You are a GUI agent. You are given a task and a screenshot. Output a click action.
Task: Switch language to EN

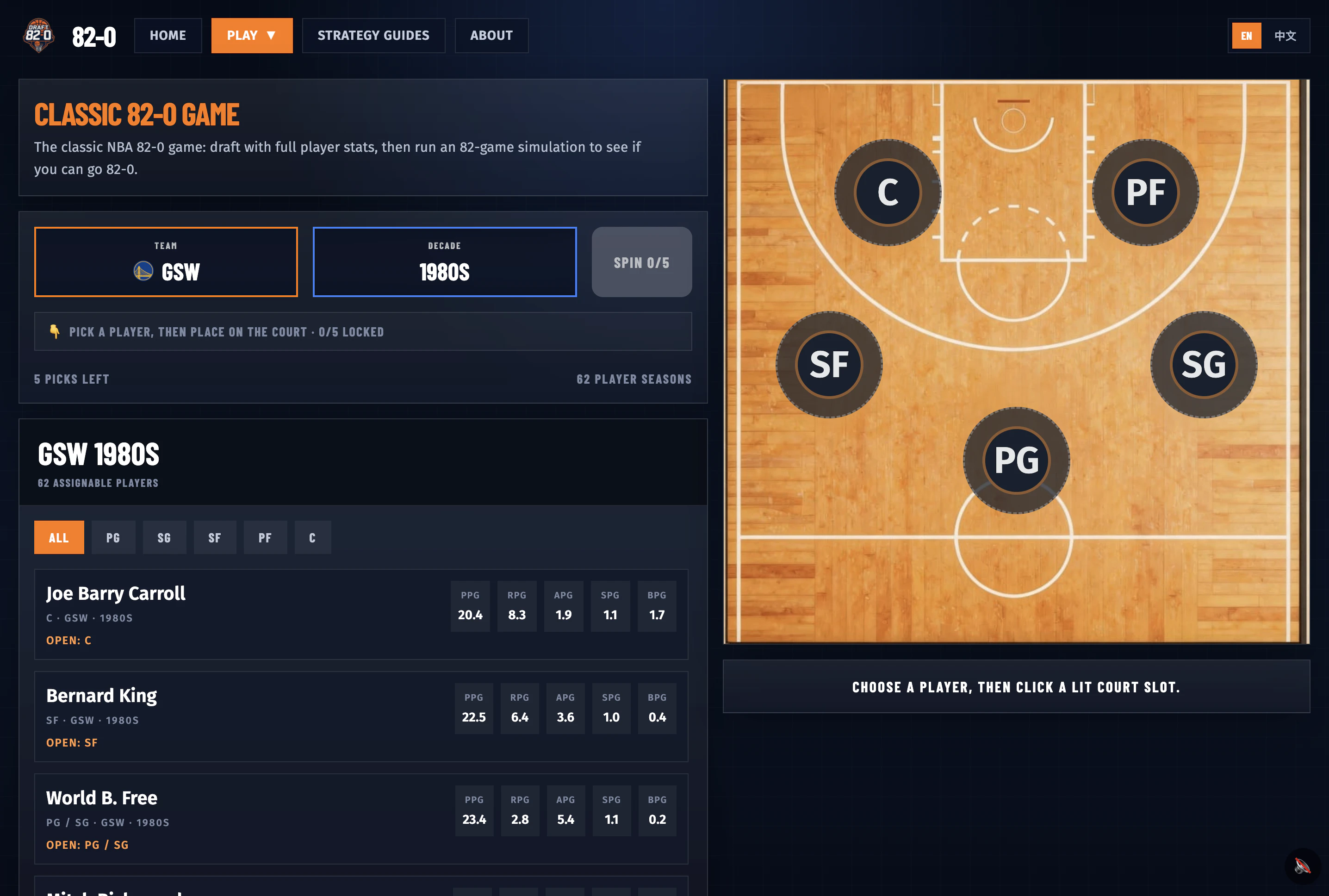1246,36
